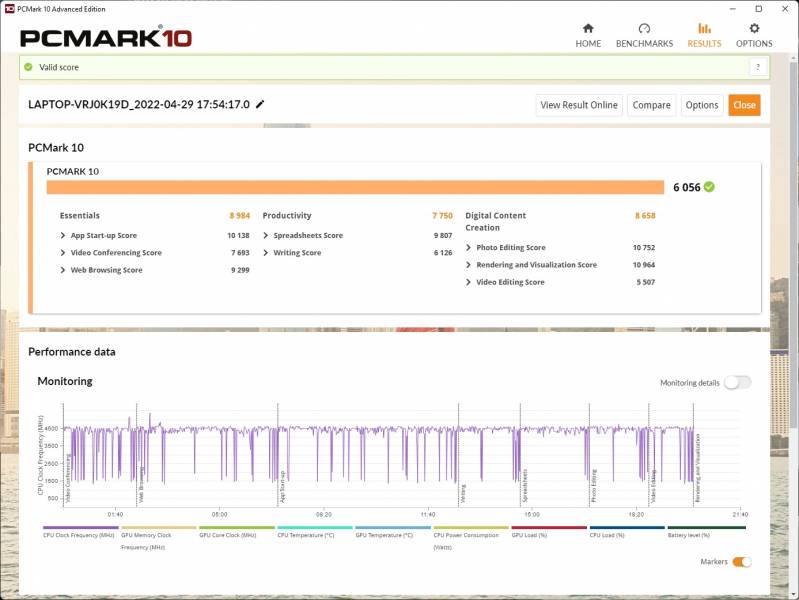Click the Writing chart marker
799x600 pixels.
[463, 493]
